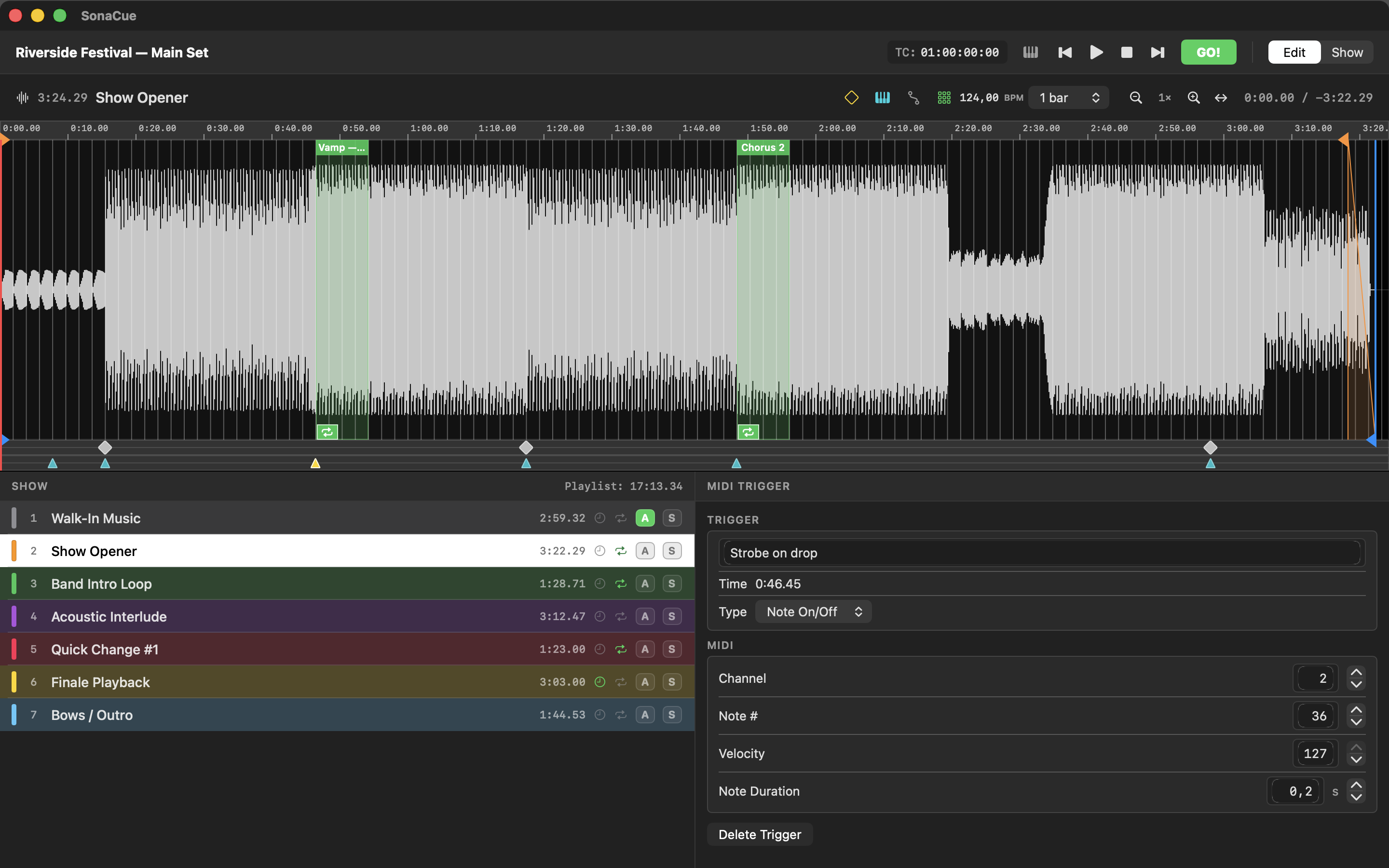
Task: Toggle loop icon on Chorus 2 region
Action: pyautogui.click(x=749, y=432)
